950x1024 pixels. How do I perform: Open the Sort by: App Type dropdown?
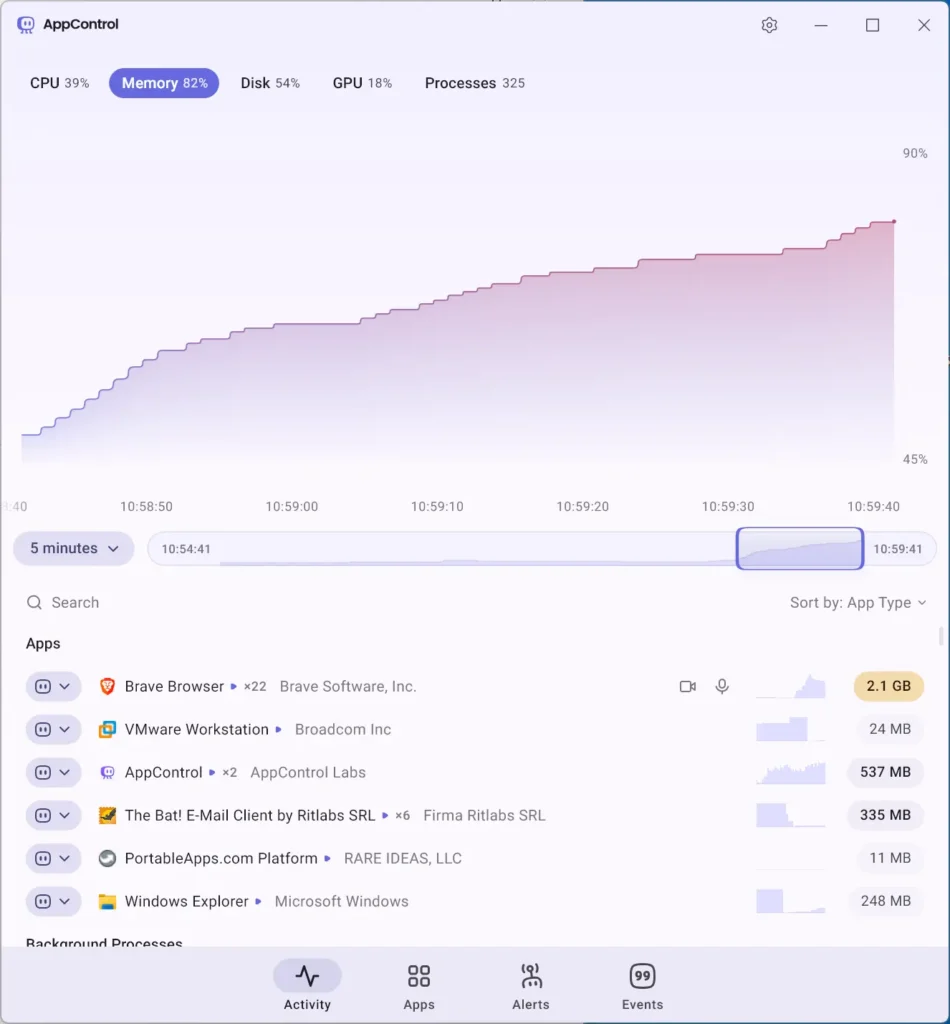click(x=858, y=602)
